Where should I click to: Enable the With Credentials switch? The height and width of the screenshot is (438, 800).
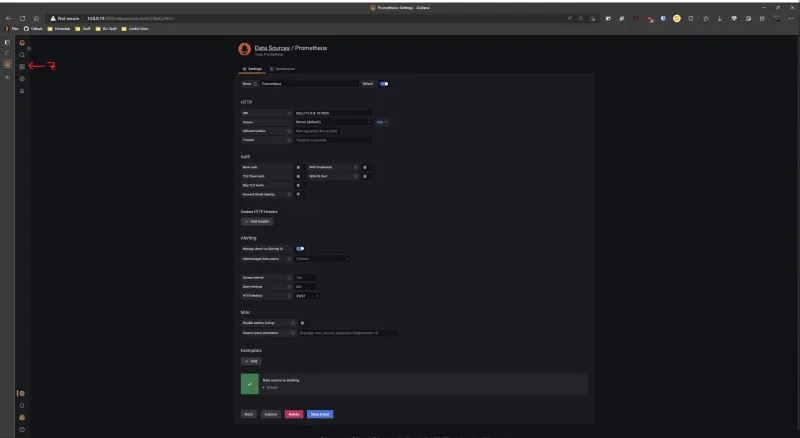tap(365, 167)
